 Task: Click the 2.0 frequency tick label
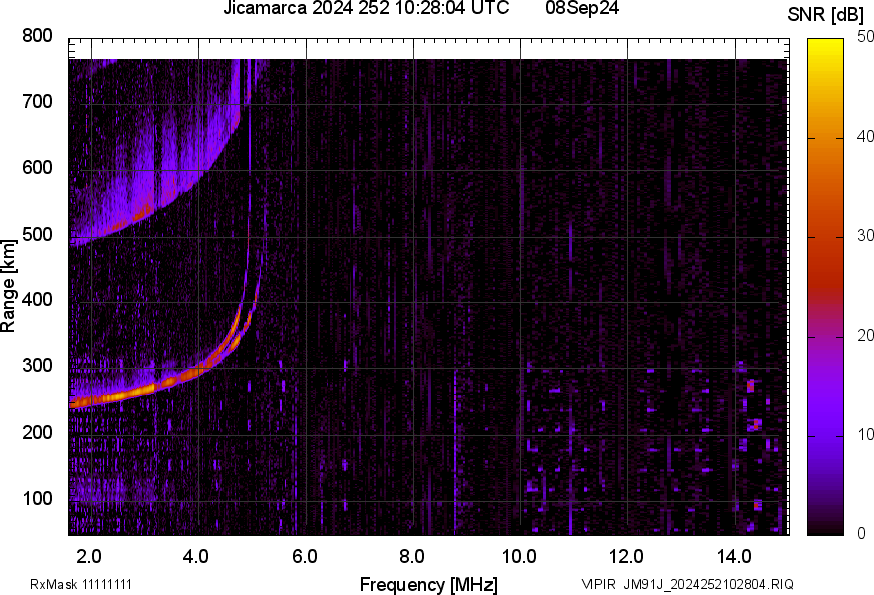coord(90,555)
